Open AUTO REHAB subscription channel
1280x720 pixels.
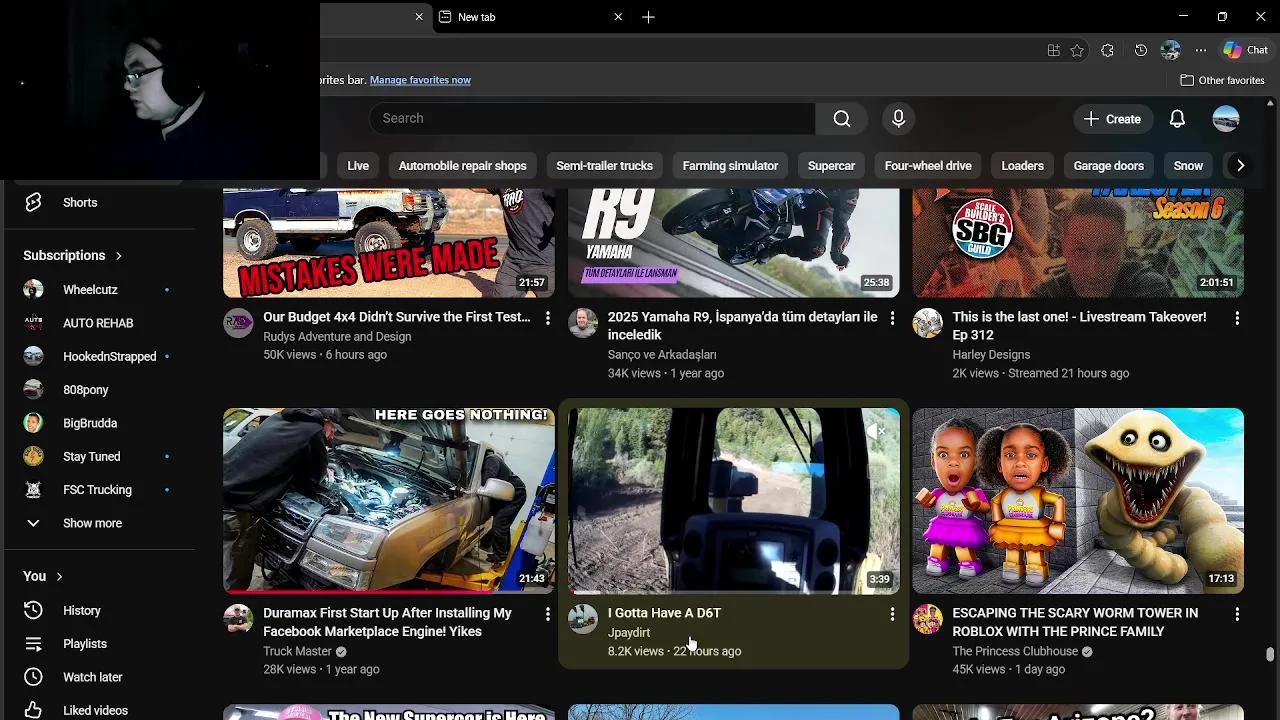97,323
